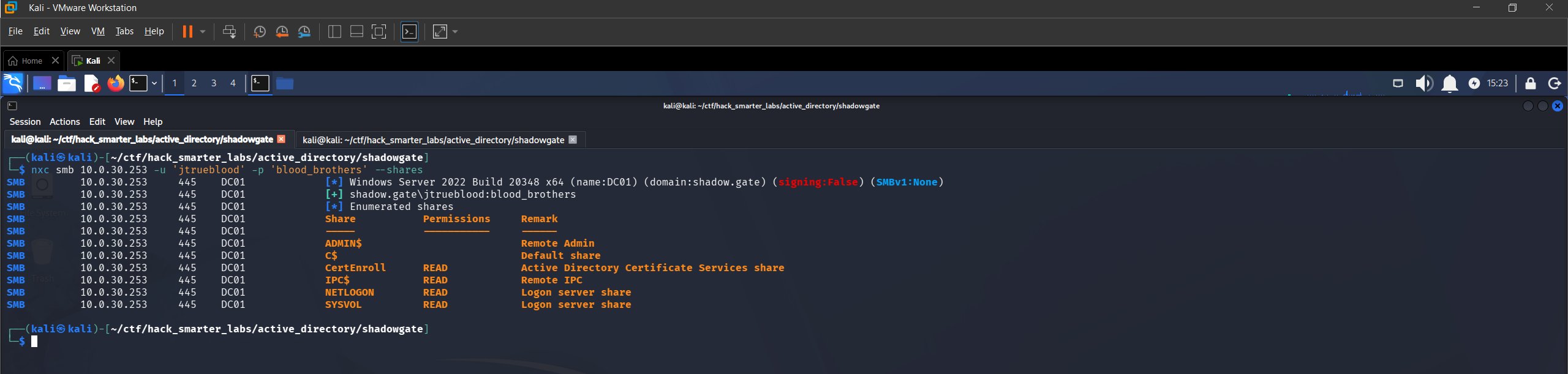The height and width of the screenshot is (374, 1568).
Task: Revert VM to previous snapshot icon
Action: pos(282,31)
